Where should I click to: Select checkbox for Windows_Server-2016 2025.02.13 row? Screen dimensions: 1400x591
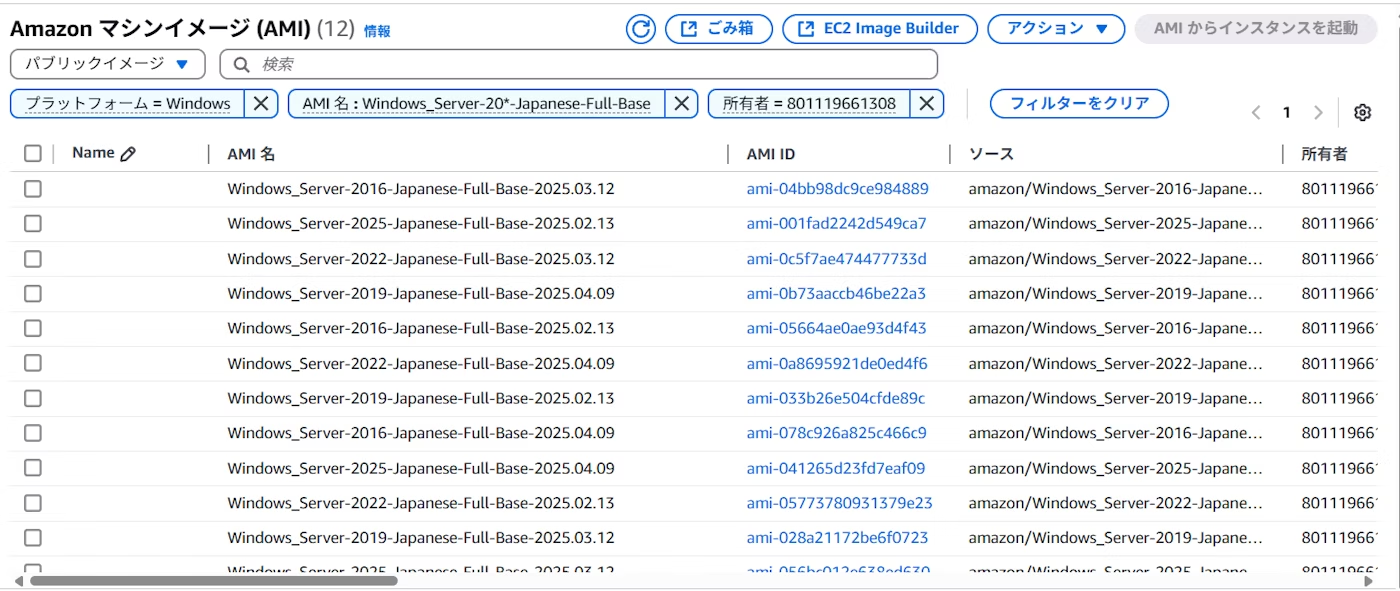coord(33,328)
